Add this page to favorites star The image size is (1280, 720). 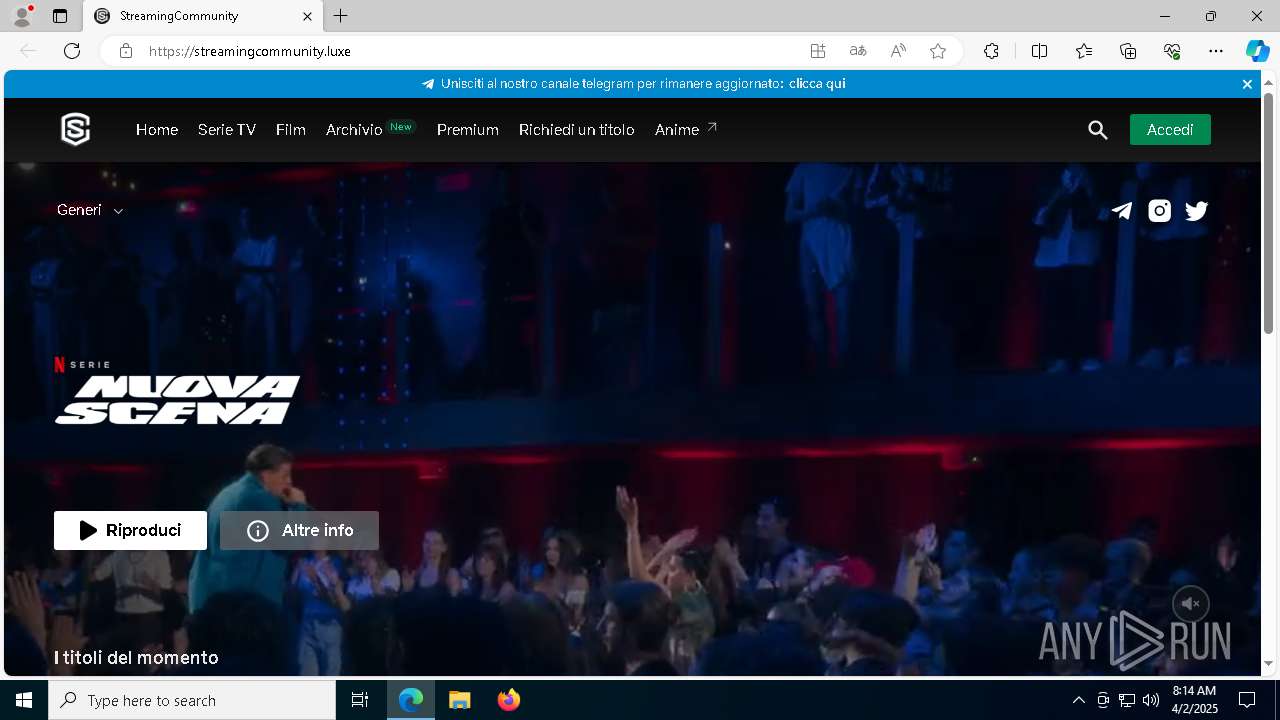938,51
